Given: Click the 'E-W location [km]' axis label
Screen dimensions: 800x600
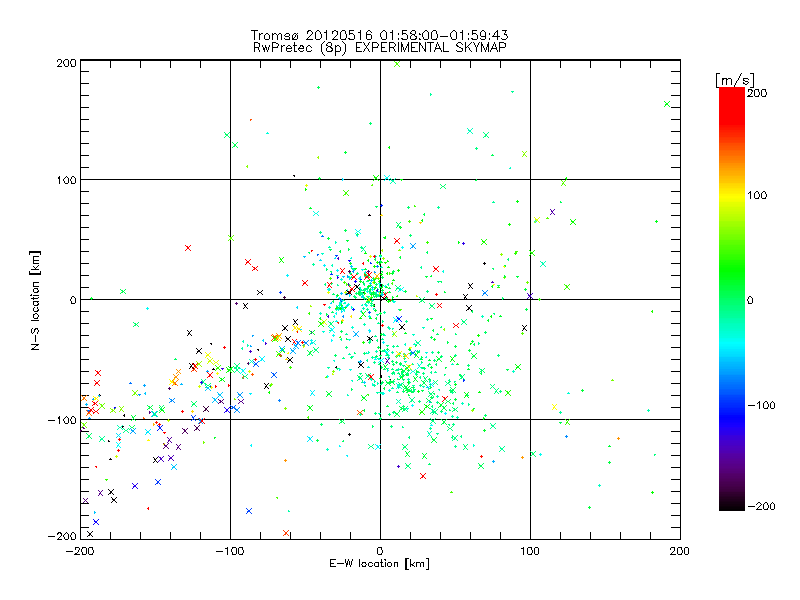Looking at the screenshot, I should (x=379, y=564).
